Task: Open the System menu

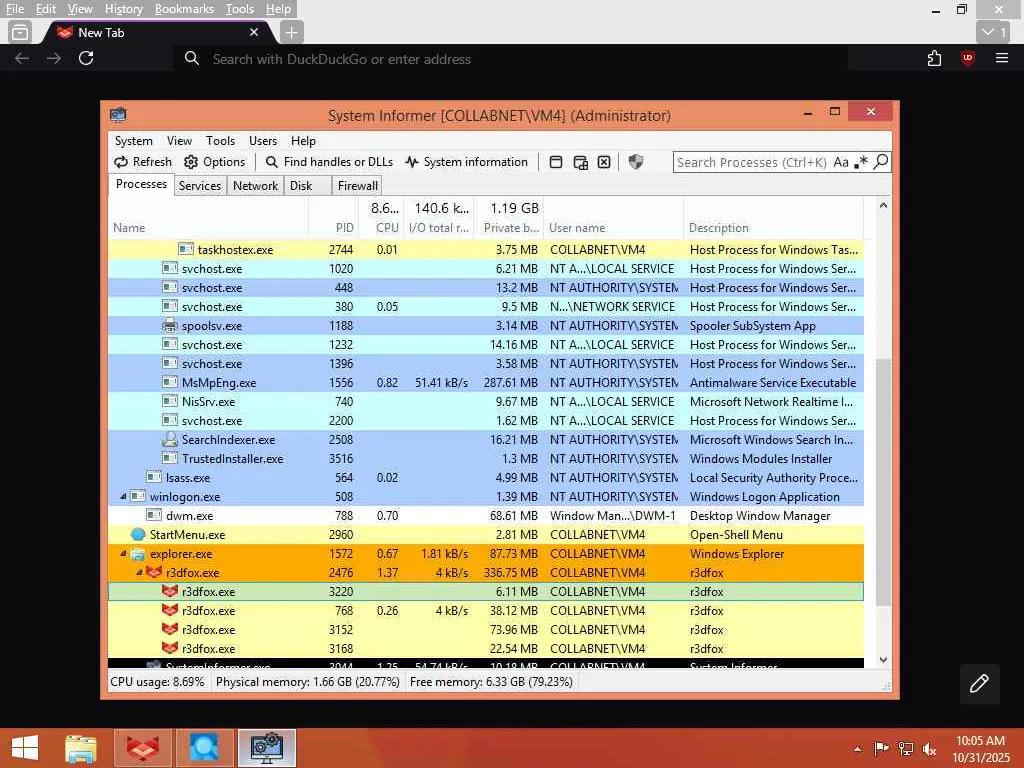Action: click(134, 141)
